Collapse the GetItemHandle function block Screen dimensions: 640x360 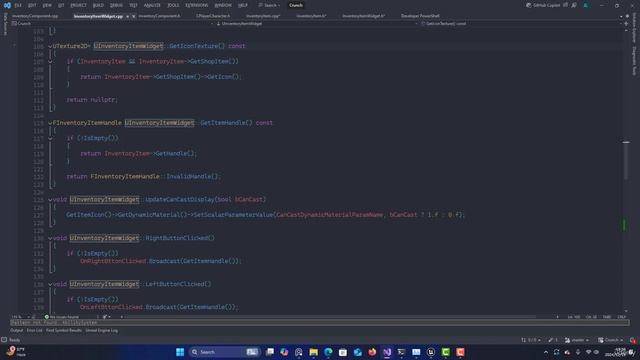pyautogui.click(x=50, y=123)
